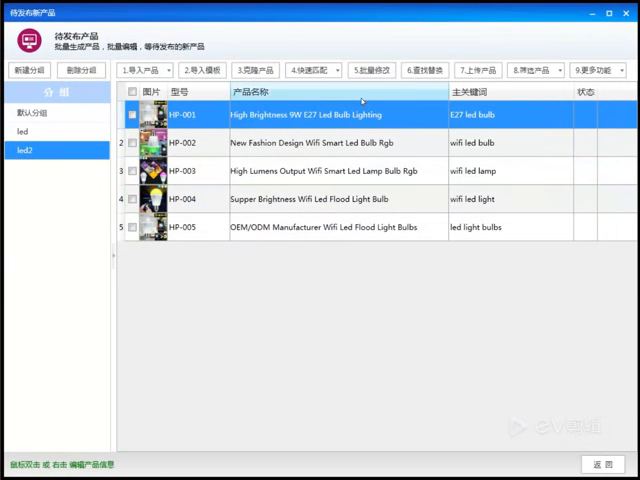
Task: Click the wifi led light keyword cell
Action: coord(511,199)
